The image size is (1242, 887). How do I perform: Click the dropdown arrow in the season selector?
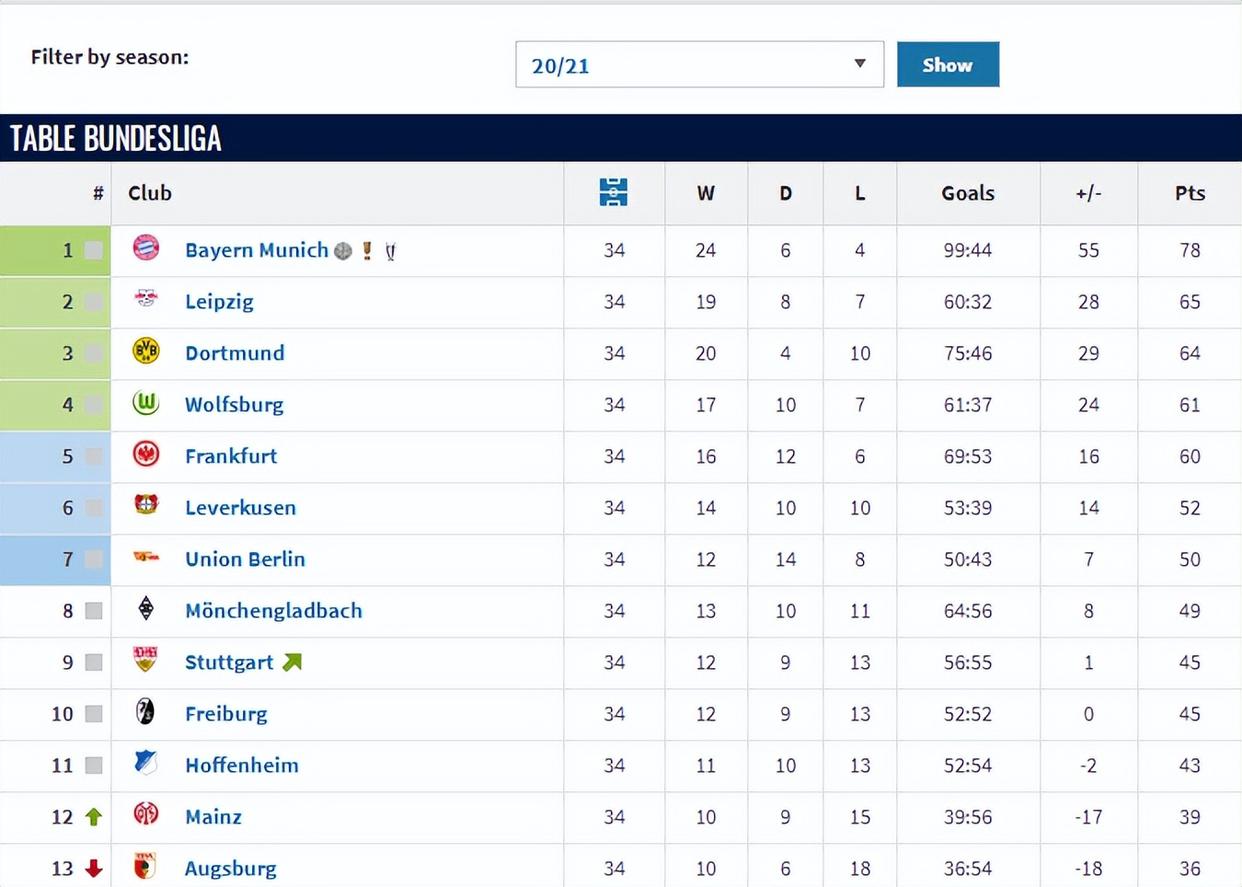pyautogui.click(x=859, y=65)
